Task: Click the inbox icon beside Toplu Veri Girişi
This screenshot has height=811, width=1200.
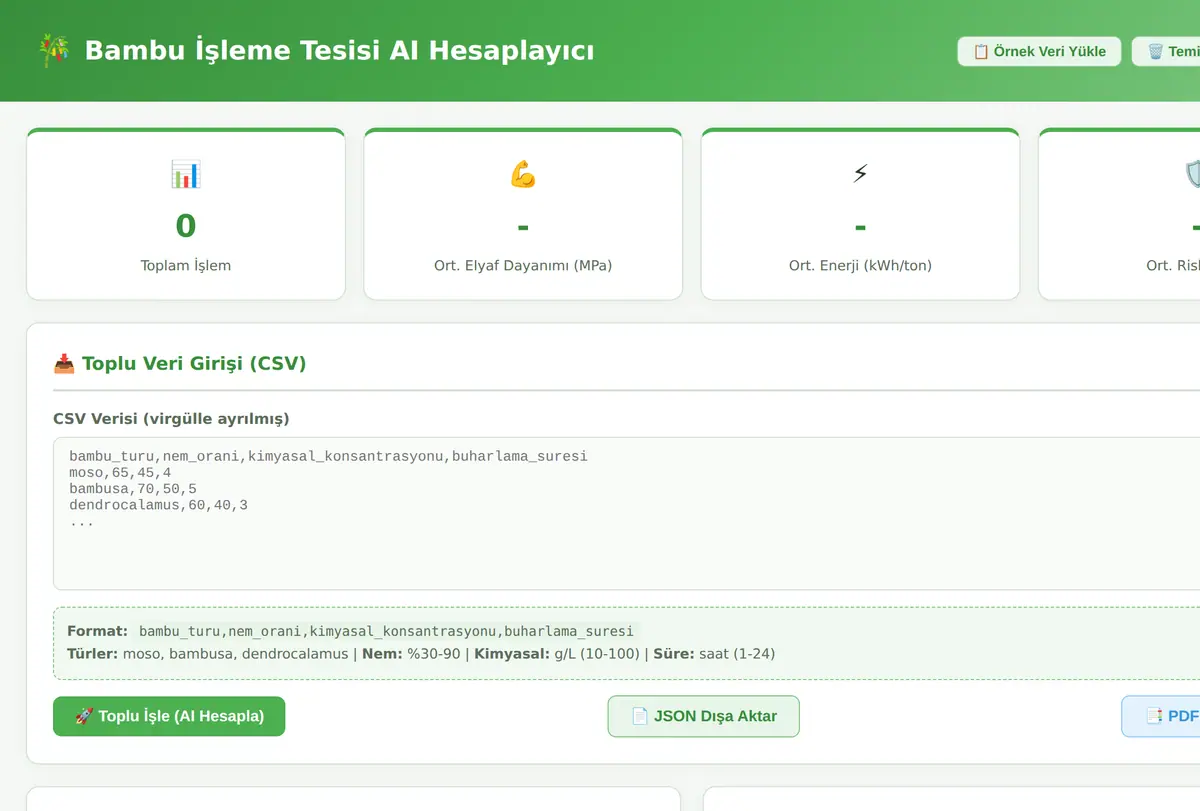Action: click(64, 364)
